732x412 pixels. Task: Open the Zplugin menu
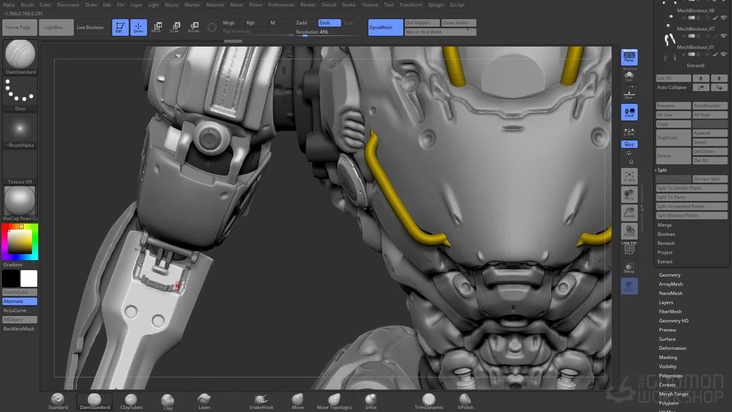(x=436, y=5)
